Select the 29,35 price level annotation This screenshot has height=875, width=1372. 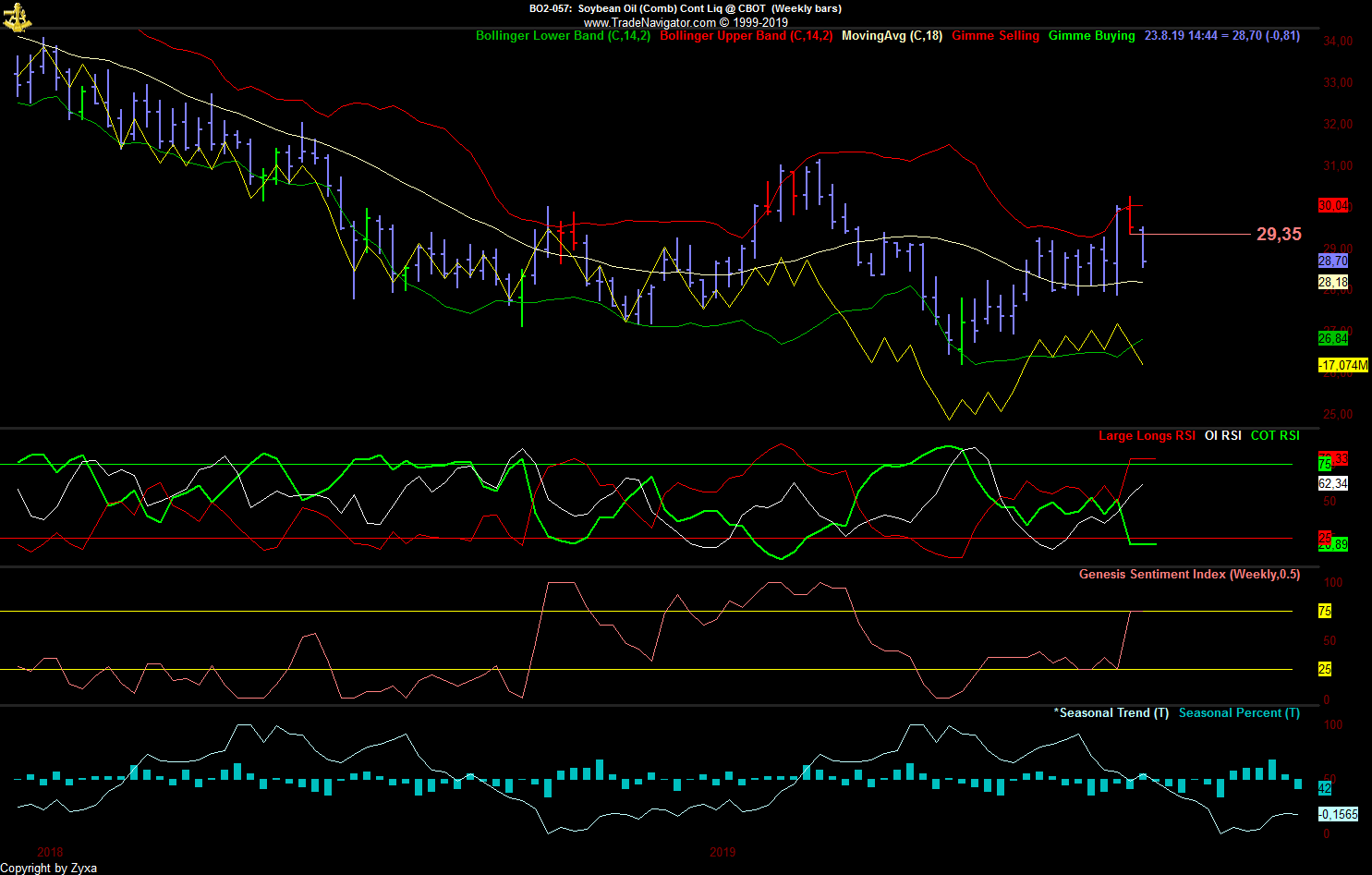[1279, 235]
